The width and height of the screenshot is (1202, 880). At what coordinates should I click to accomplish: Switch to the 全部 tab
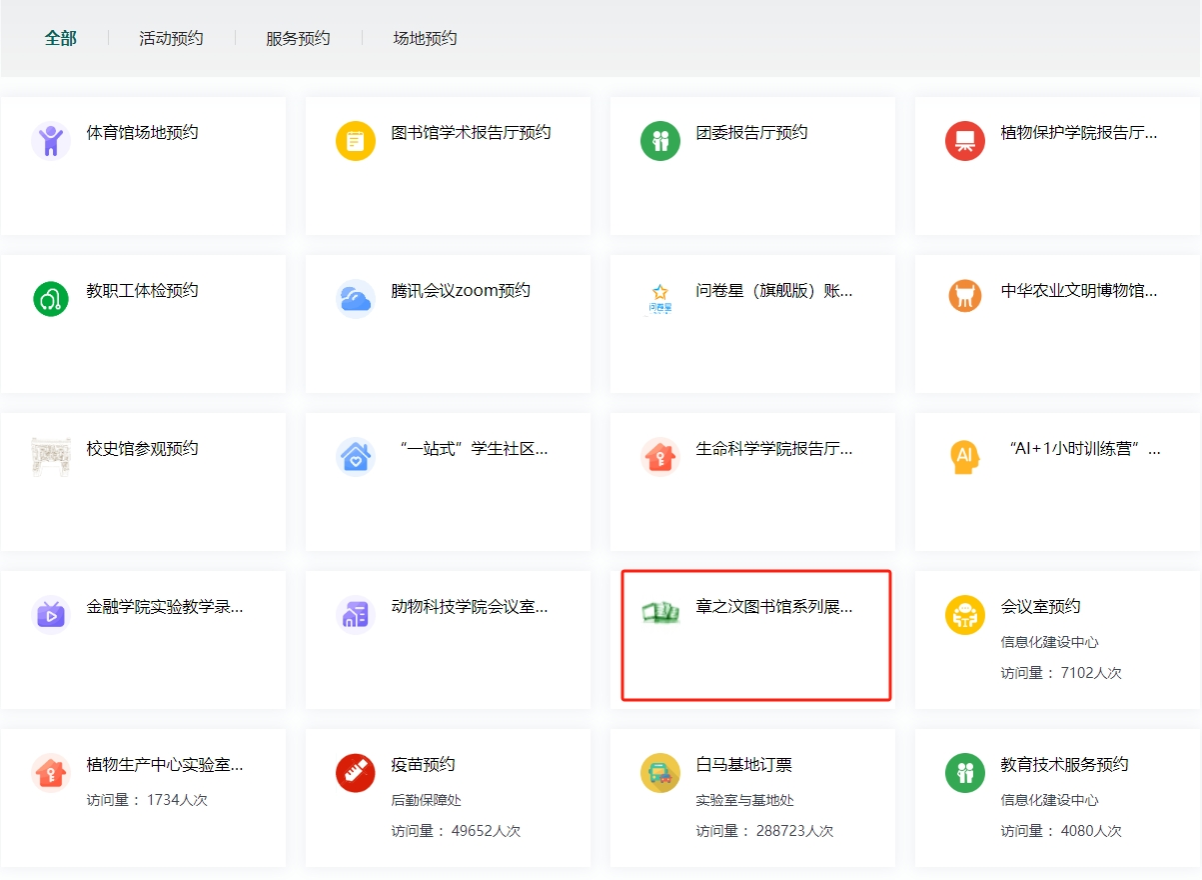[60, 38]
